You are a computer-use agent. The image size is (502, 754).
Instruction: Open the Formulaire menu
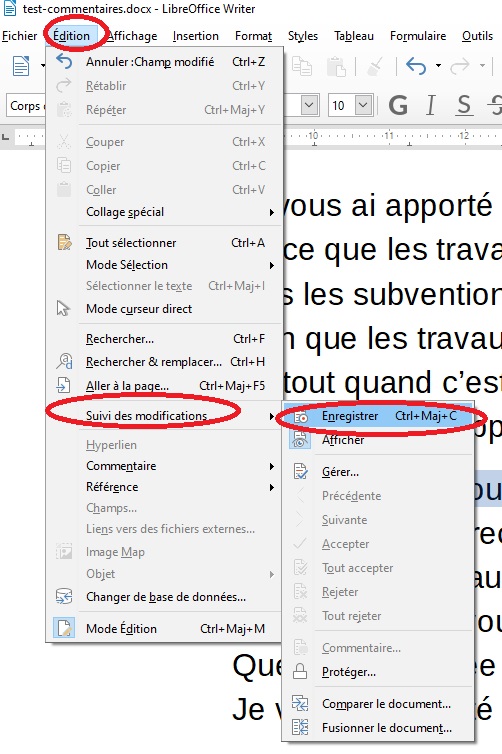pos(418,36)
